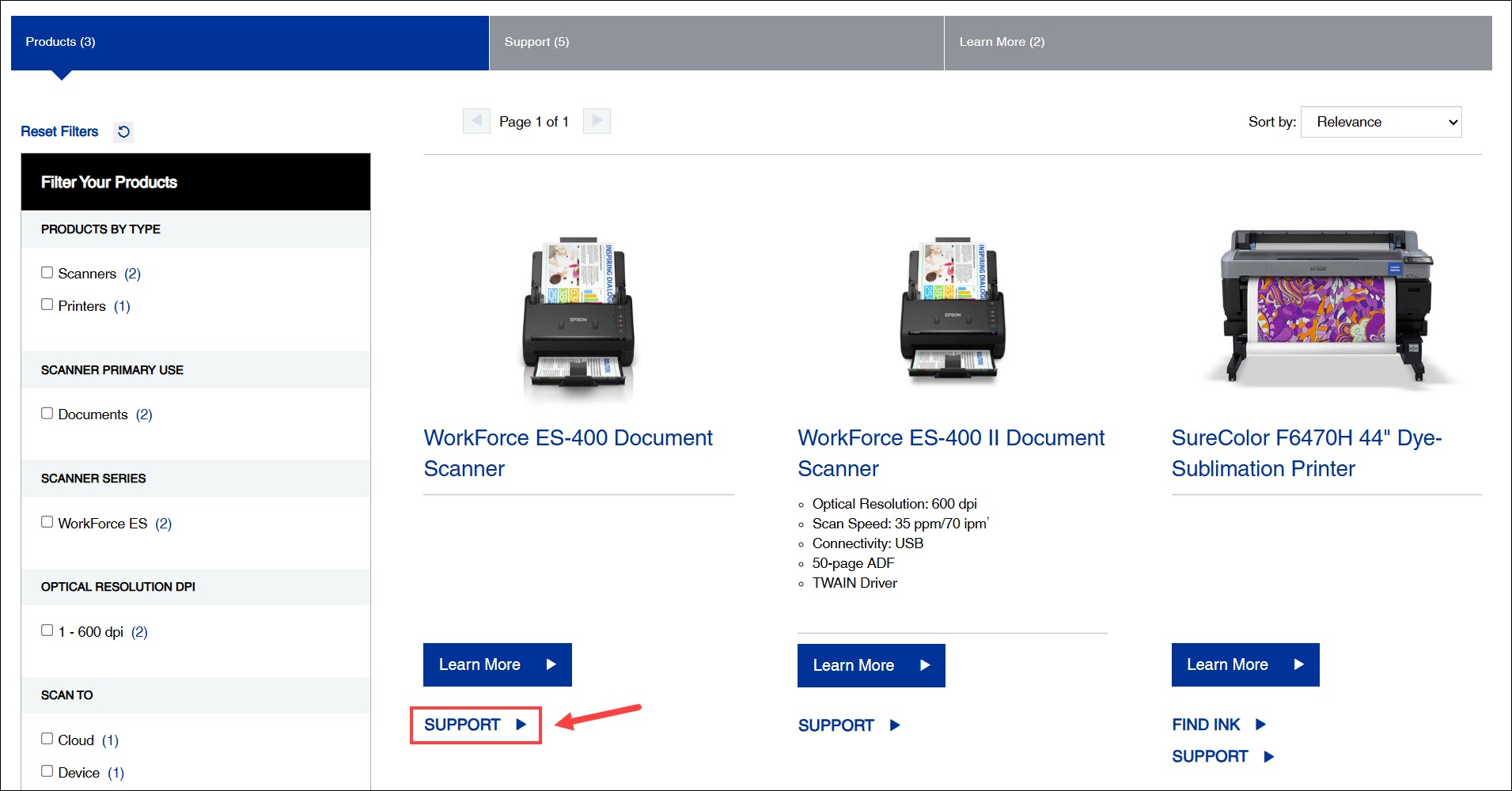This screenshot has width=1512, height=791.
Task: Click the PRODUCTS BY TYPE filter heading
Action: [x=100, y=229]
